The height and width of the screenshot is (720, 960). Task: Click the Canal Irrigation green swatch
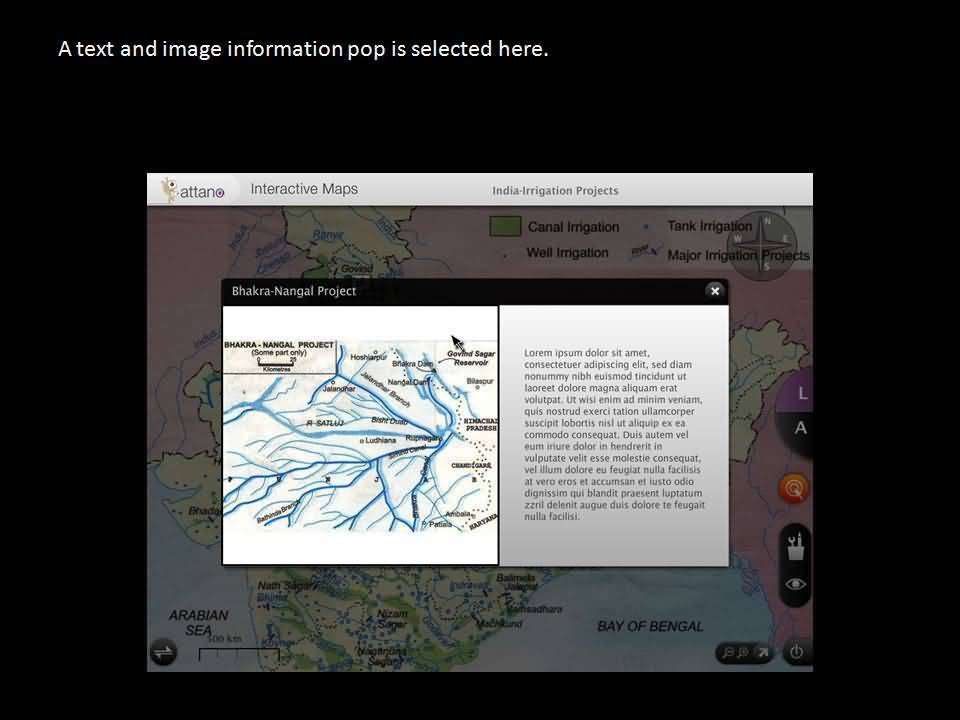click(505, 226)
